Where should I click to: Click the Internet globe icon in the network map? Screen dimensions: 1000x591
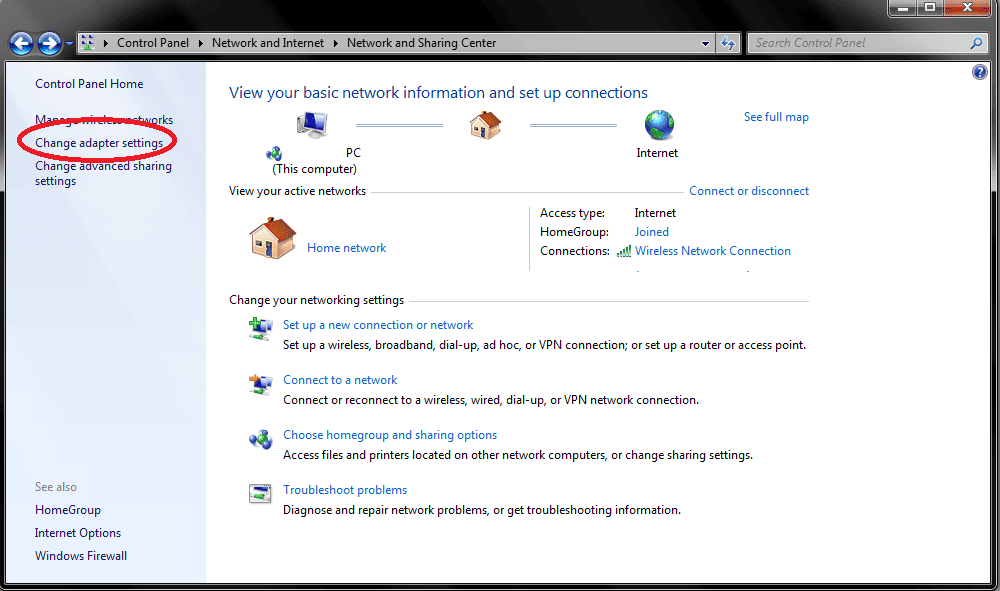(x=658, y=125)
